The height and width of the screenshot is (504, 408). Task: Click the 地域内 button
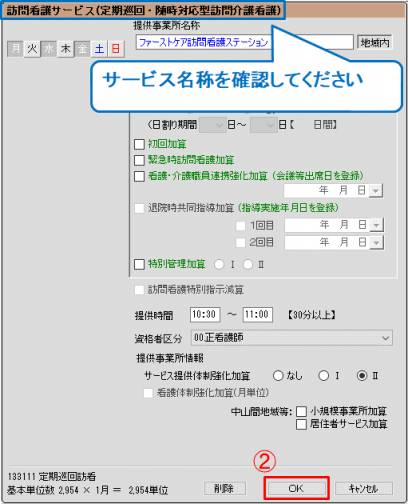coord(375,42)
